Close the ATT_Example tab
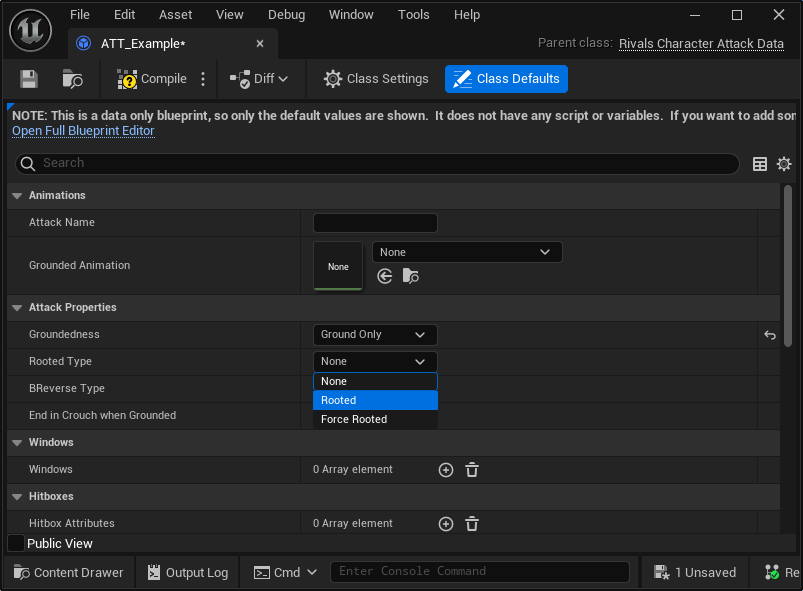 pyautogui.click(x=260, y=44)
